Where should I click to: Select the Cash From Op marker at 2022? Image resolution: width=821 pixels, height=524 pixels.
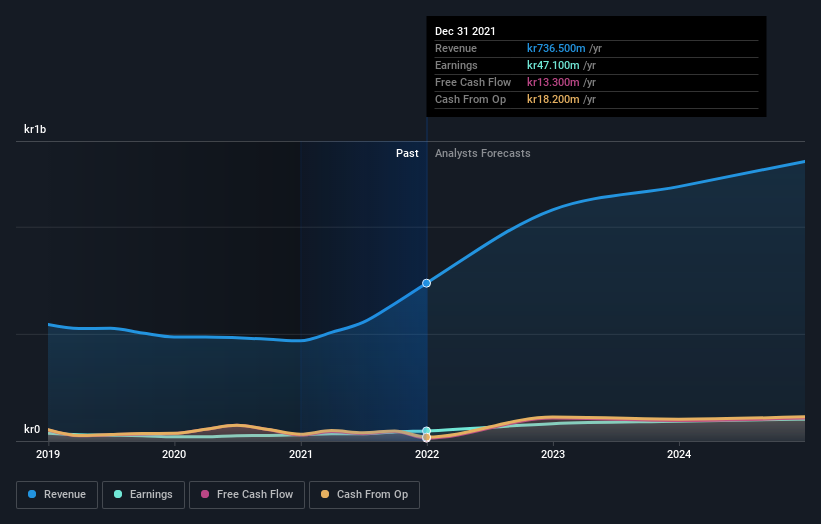click(x=427, y=437)
